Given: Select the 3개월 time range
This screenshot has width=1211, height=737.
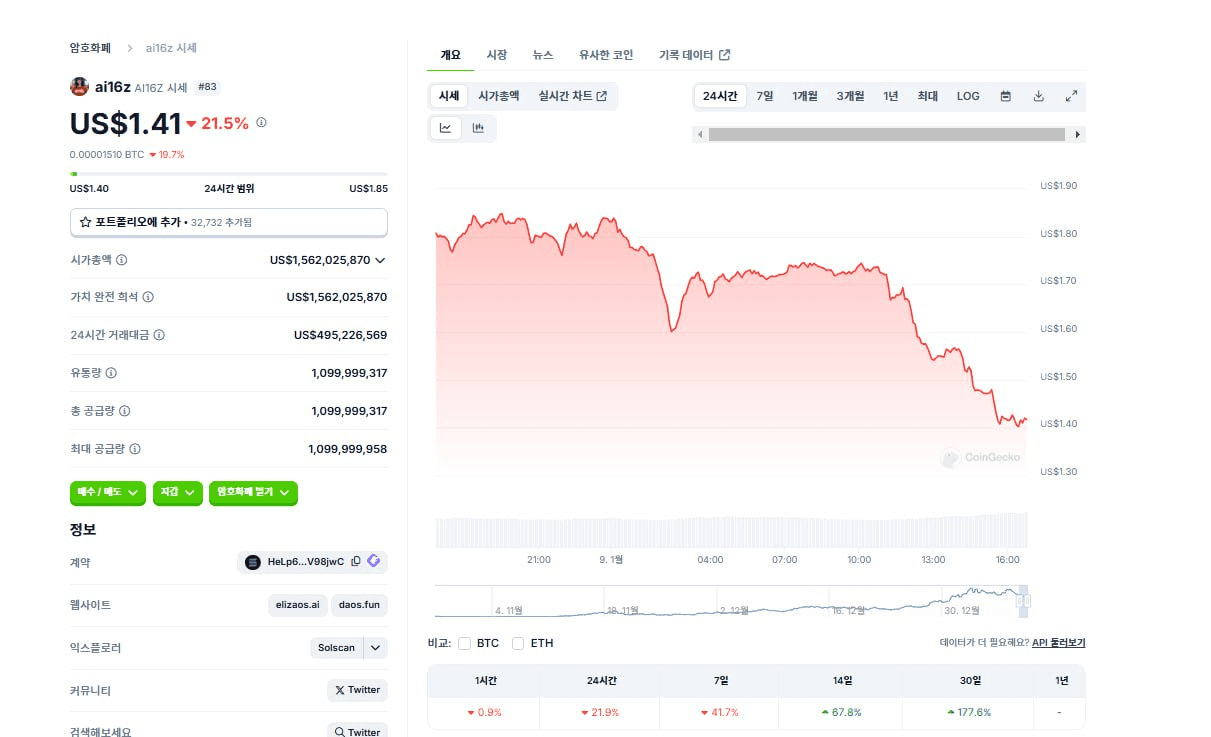Looking at the screenshot, I should [x=850, y=96].
